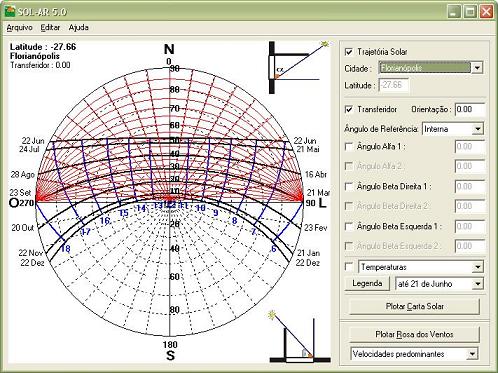Maximize the SOL-AR window

470,12
